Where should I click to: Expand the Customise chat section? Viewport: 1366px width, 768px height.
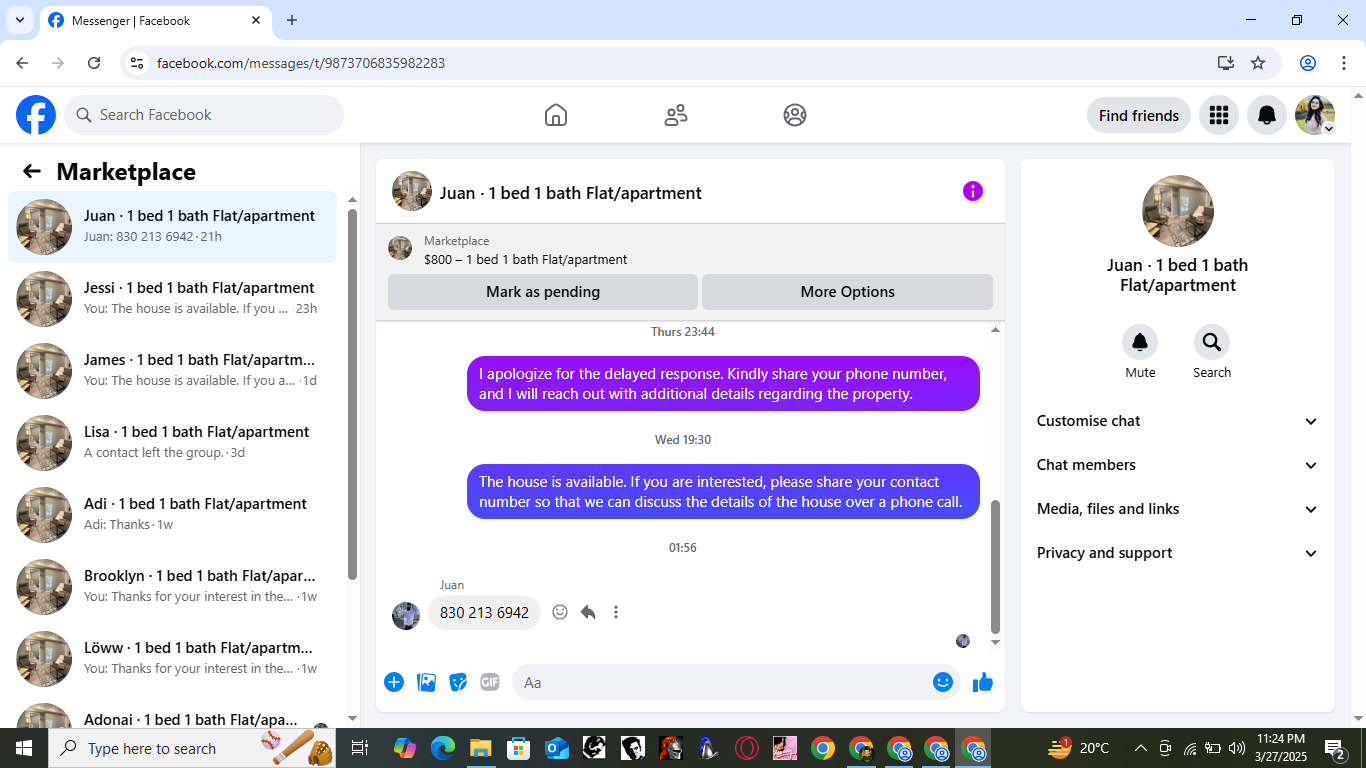(1178, 421)
